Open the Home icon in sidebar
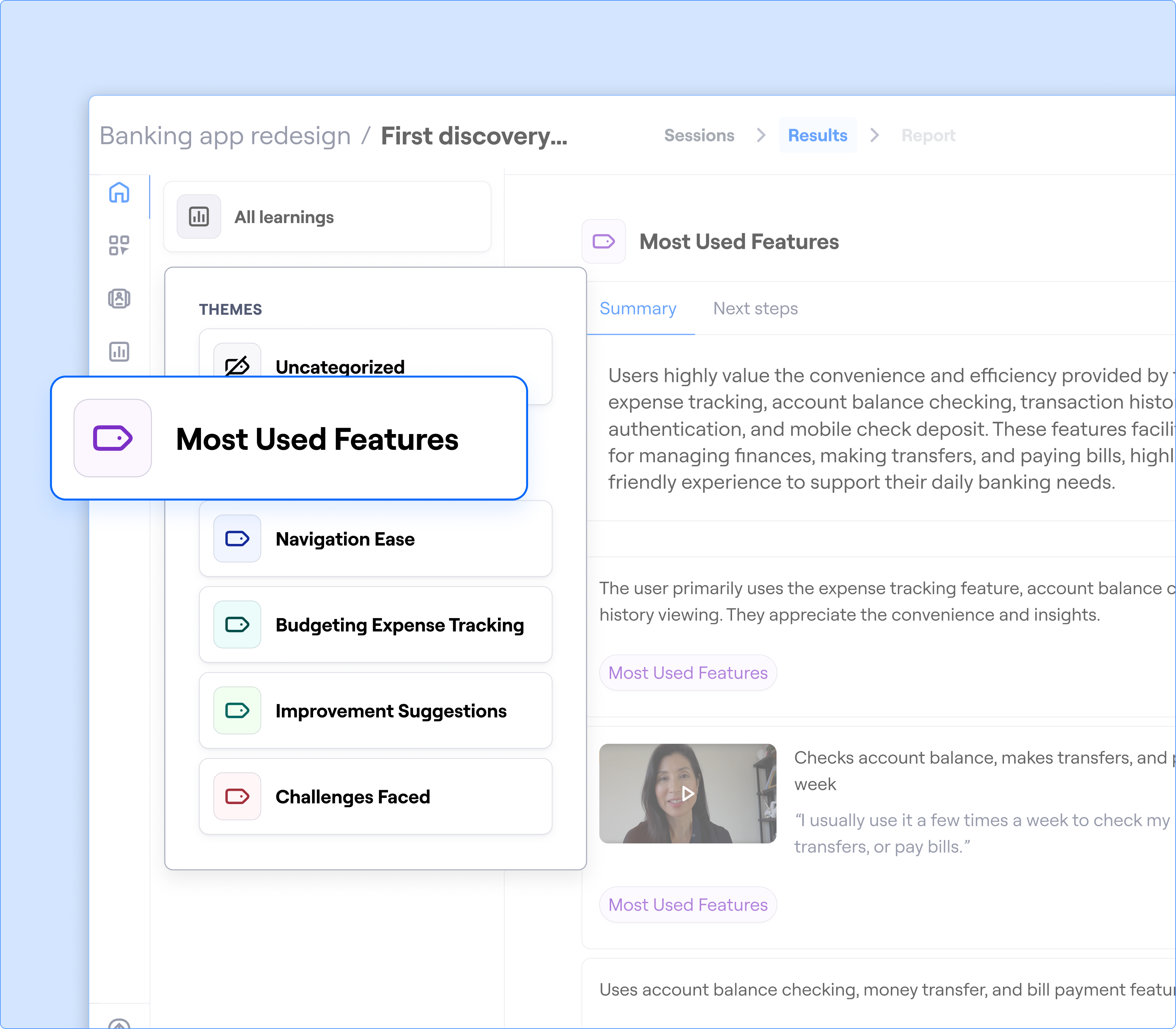1176x1029 pixels. (119, 192)
